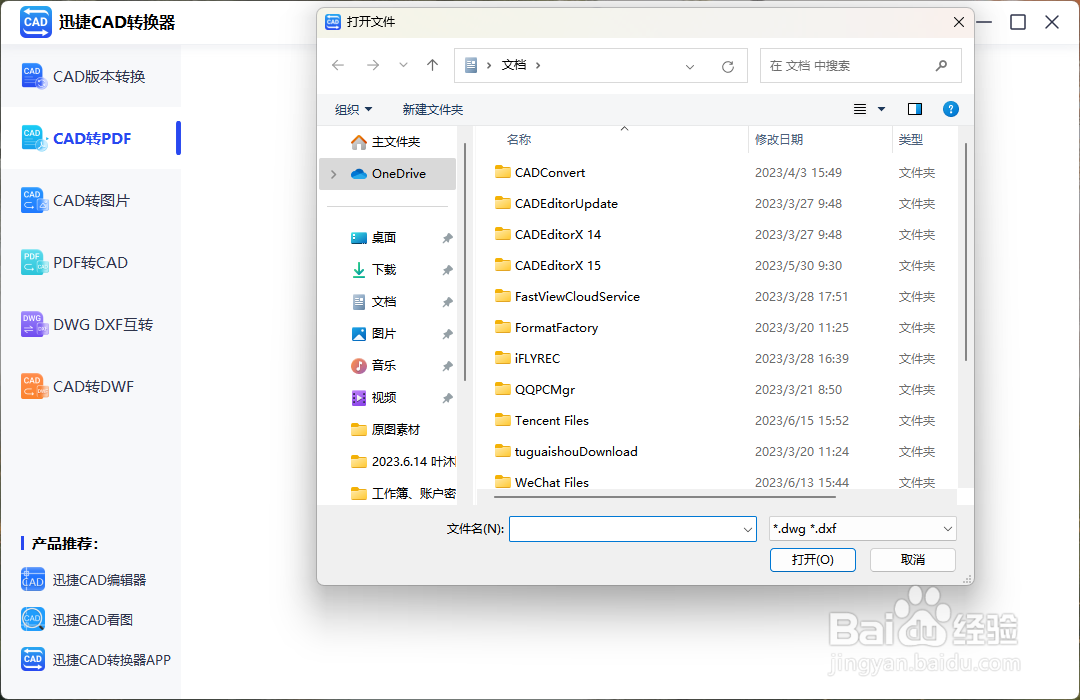Select the tuguaishouDownload folder
Image resolution: width=1080 pixels, height=700 pixels.
566,452
